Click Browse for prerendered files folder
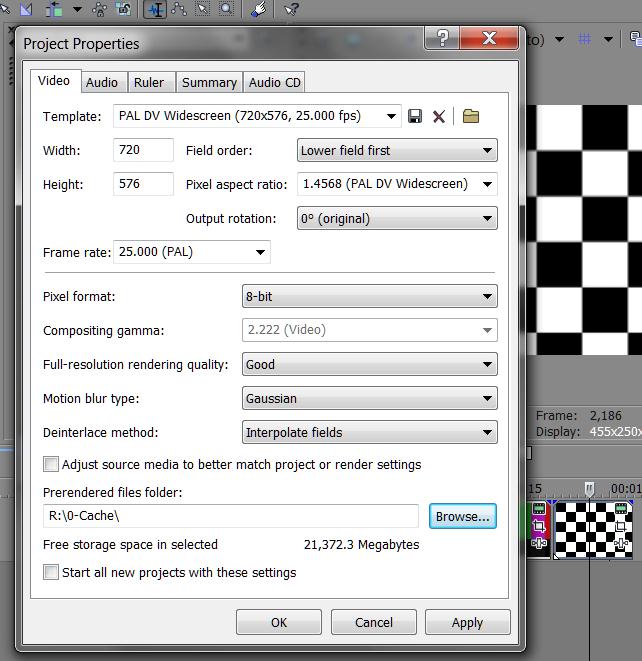 463,516
